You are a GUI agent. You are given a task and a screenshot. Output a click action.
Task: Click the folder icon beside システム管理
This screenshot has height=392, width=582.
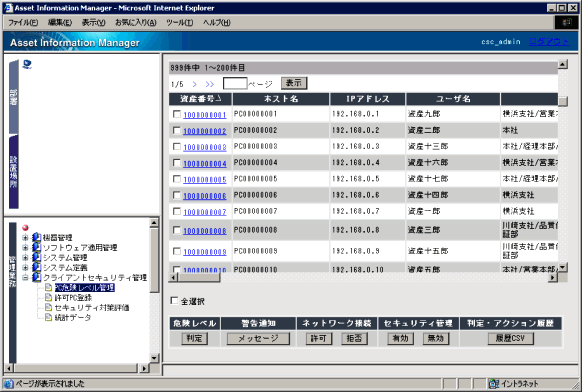pyautogui.click(x=36, y=257)
